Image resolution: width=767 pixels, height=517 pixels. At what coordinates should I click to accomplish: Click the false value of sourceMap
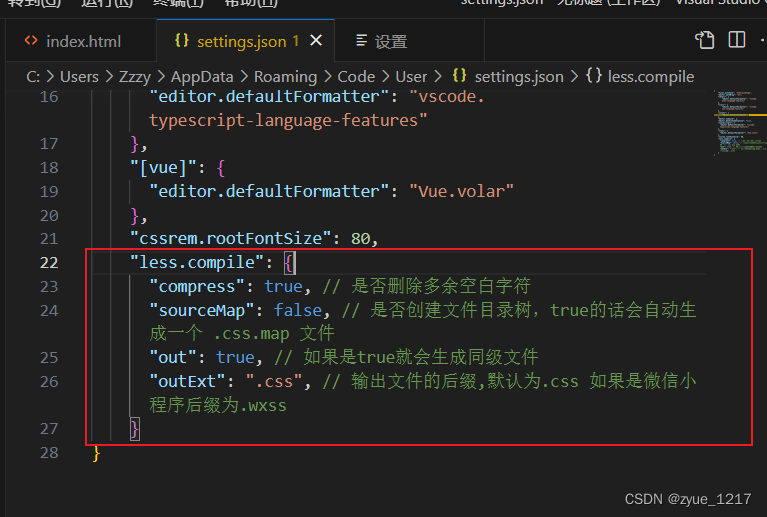coord(297,310)
